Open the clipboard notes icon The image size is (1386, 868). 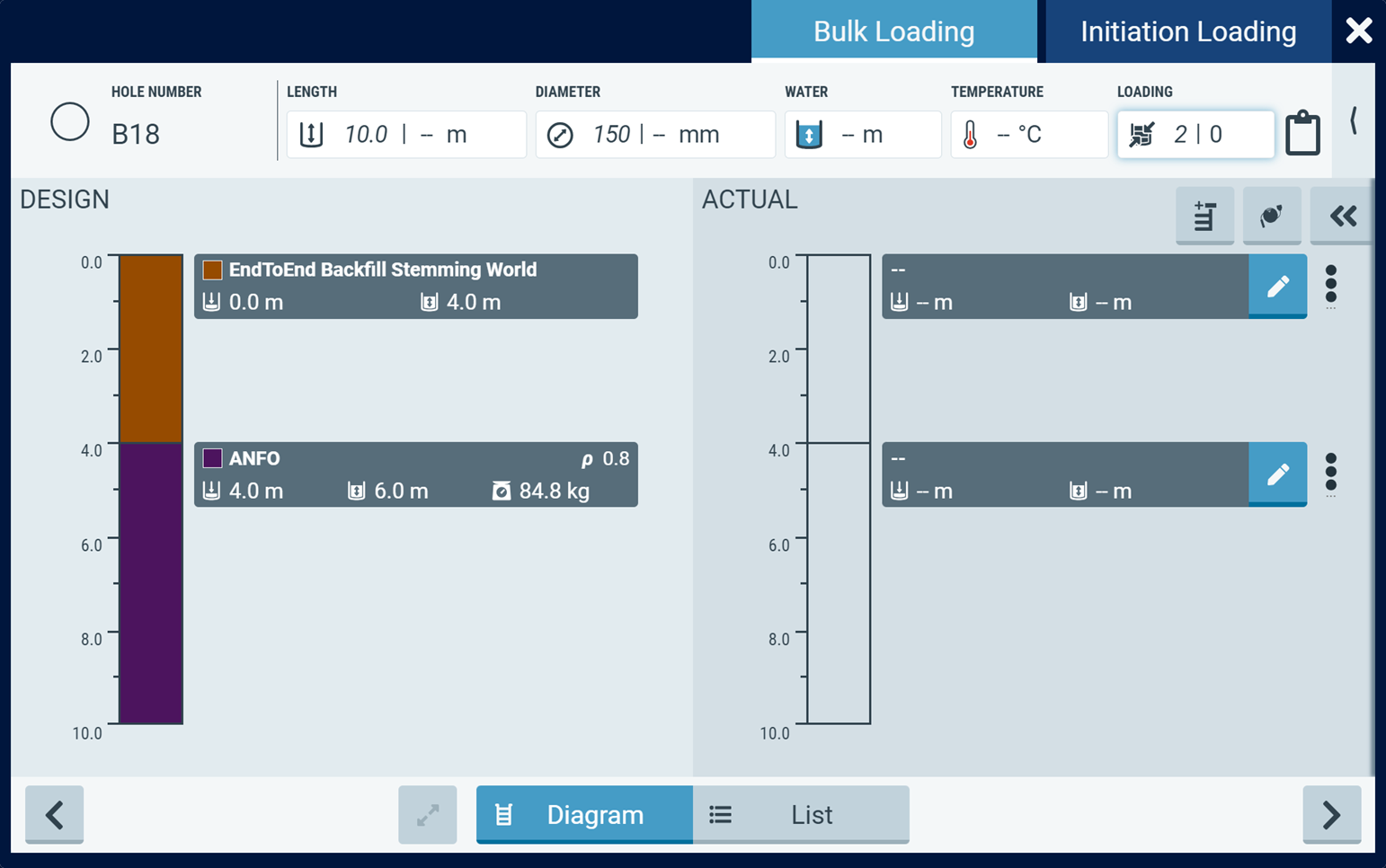tap(1302, 133)
